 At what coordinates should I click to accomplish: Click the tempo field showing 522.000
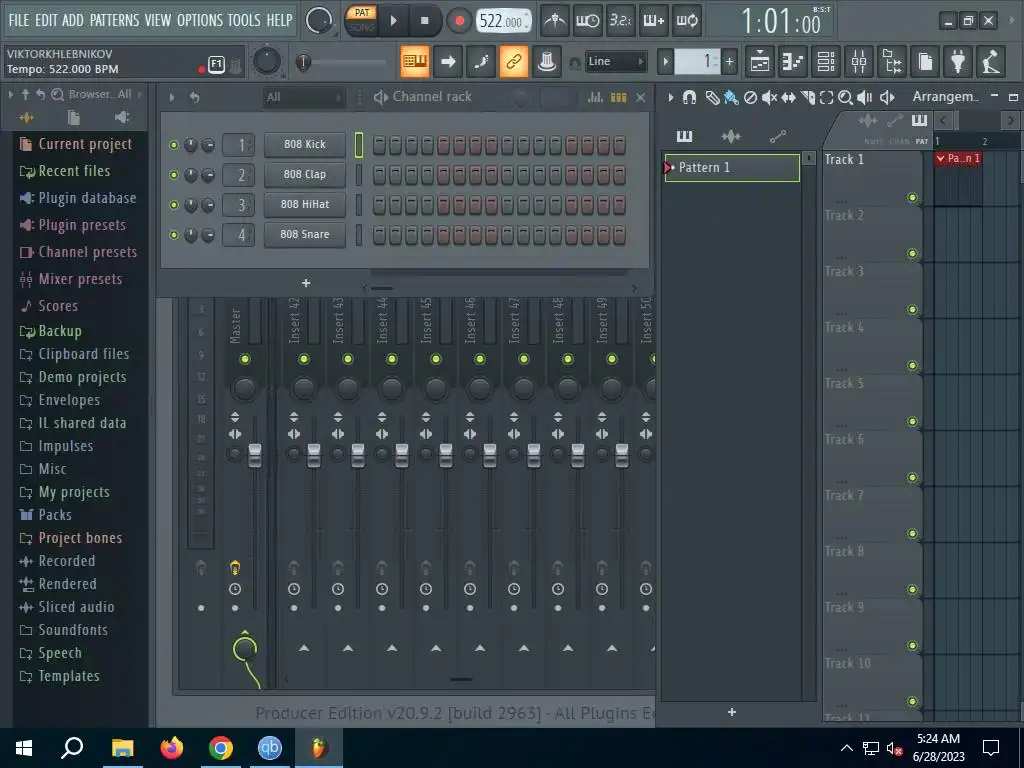coord(504,21)
